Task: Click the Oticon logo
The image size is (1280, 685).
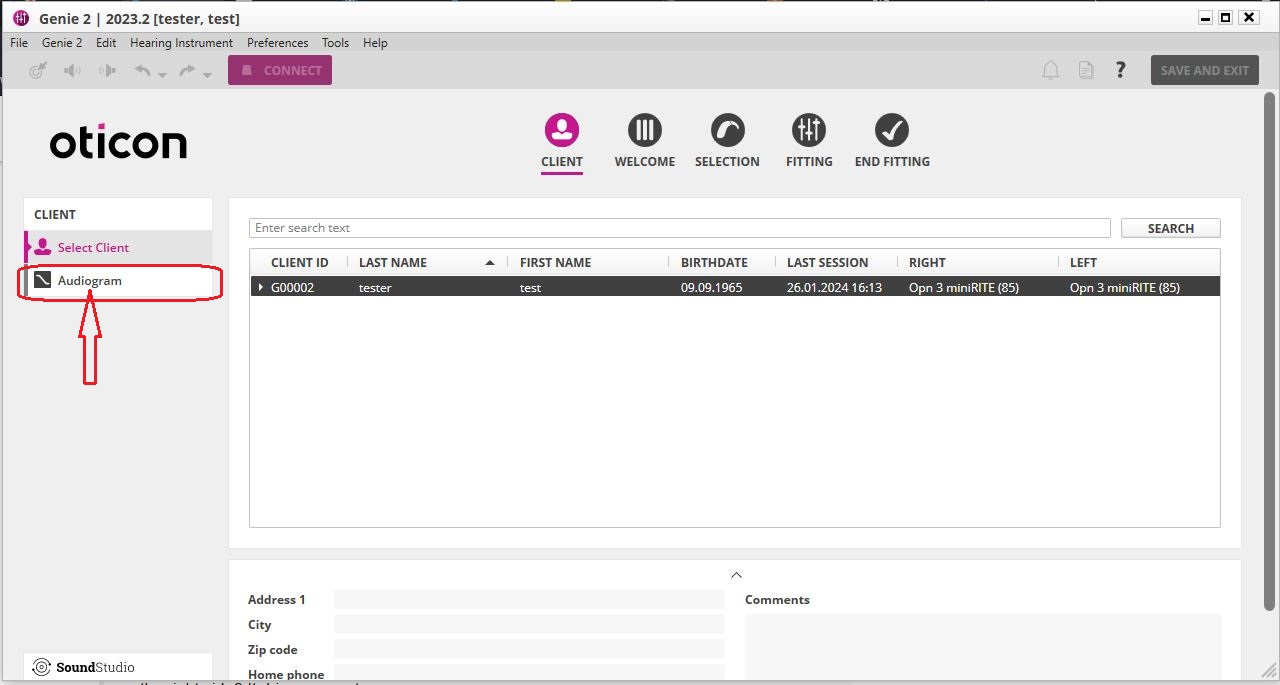Action: 118,144
